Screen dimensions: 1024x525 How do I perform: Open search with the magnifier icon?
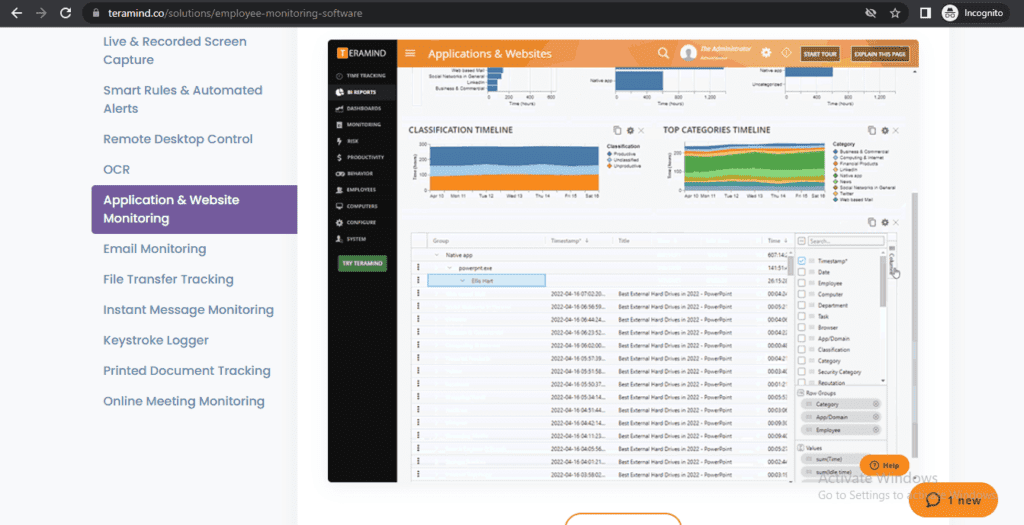tap(663, 53)
